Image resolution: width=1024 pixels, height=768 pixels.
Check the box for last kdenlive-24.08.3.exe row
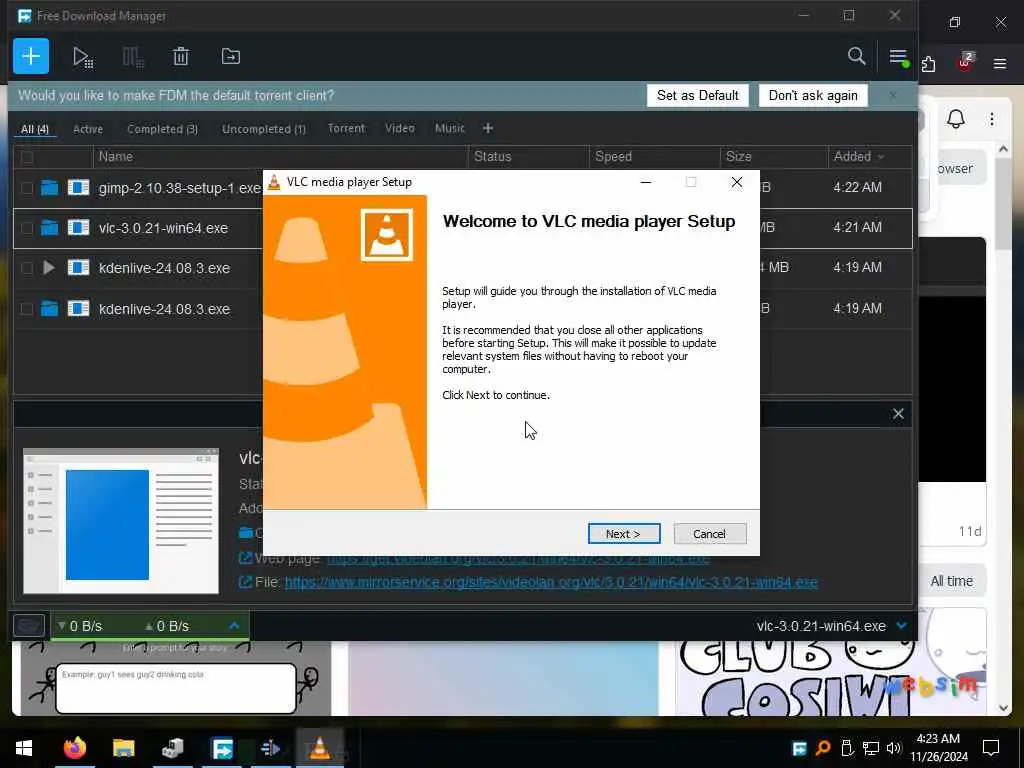coord(27,308)
